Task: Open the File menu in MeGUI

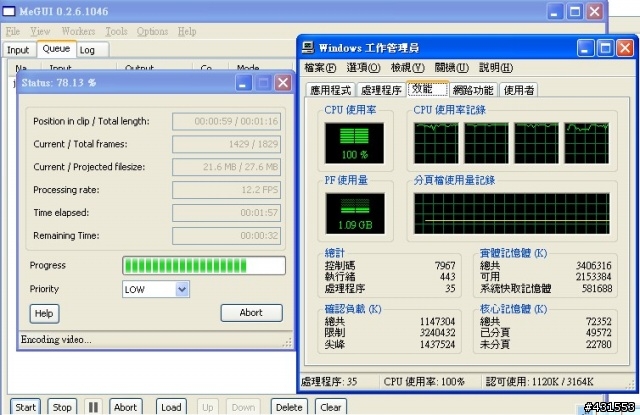Action: [13, 31]
